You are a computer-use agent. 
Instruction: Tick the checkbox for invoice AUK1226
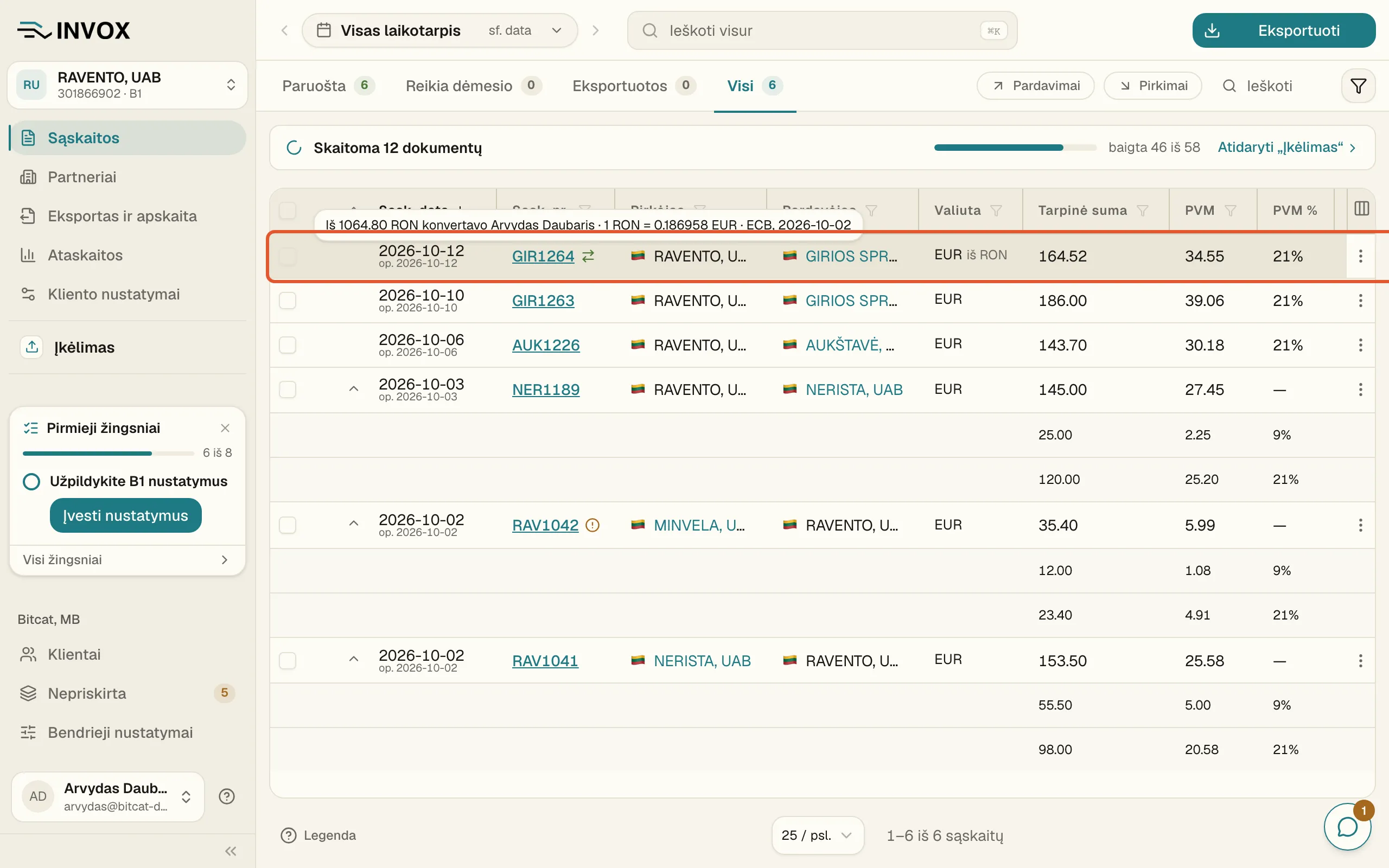288,345
